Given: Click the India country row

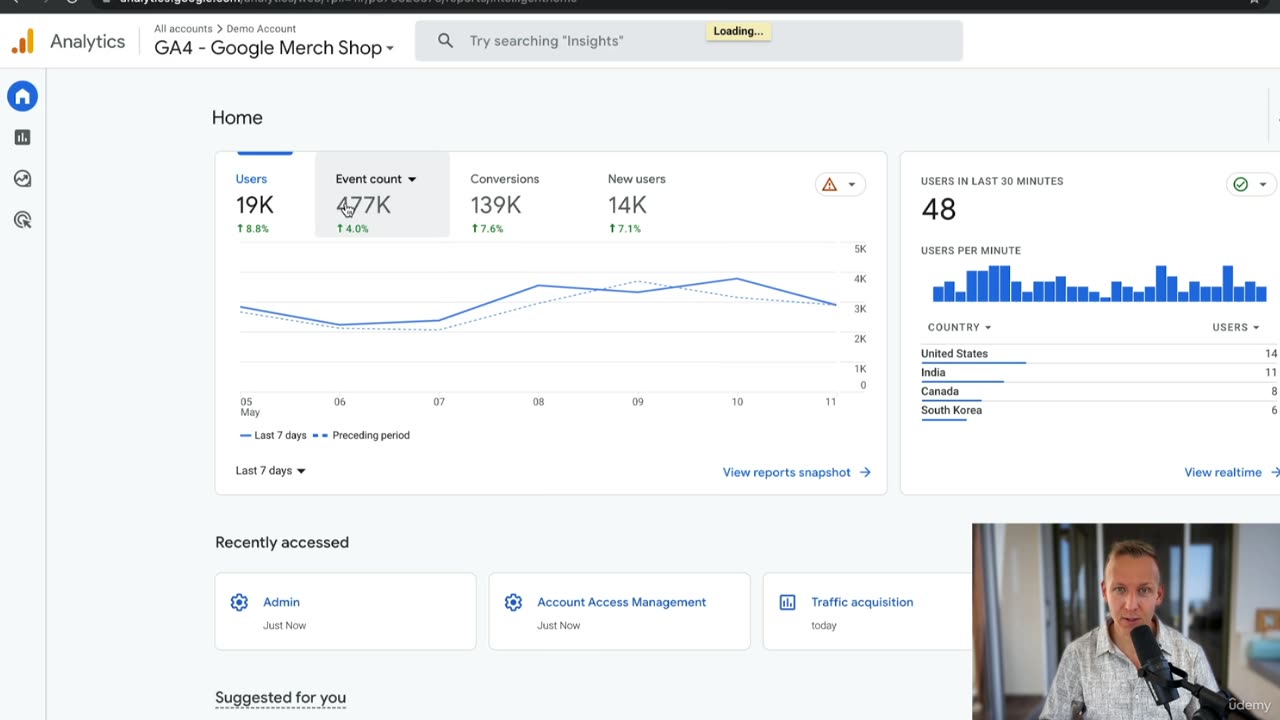Looking at the screenshot, I should point(1099,373).
